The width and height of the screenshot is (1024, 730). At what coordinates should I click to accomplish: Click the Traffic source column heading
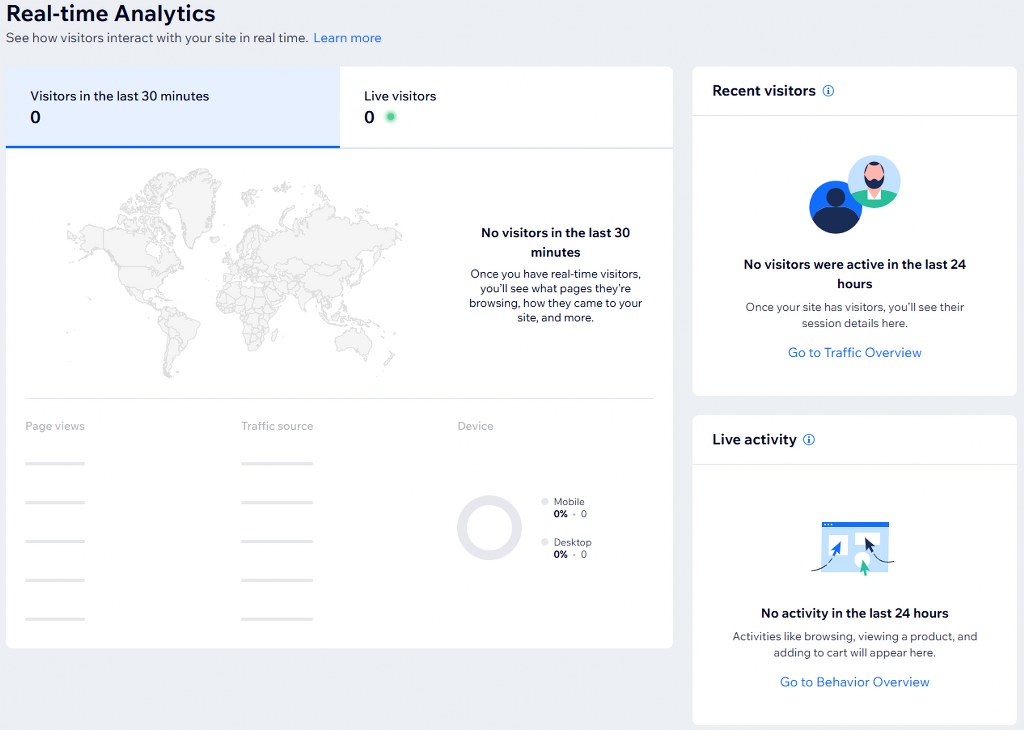(277, 426)
